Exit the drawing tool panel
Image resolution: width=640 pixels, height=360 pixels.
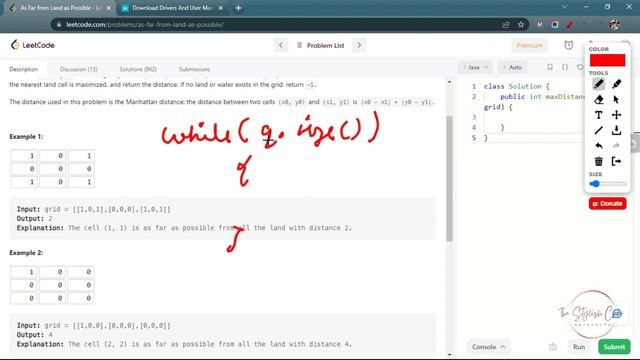click(616, 161)
